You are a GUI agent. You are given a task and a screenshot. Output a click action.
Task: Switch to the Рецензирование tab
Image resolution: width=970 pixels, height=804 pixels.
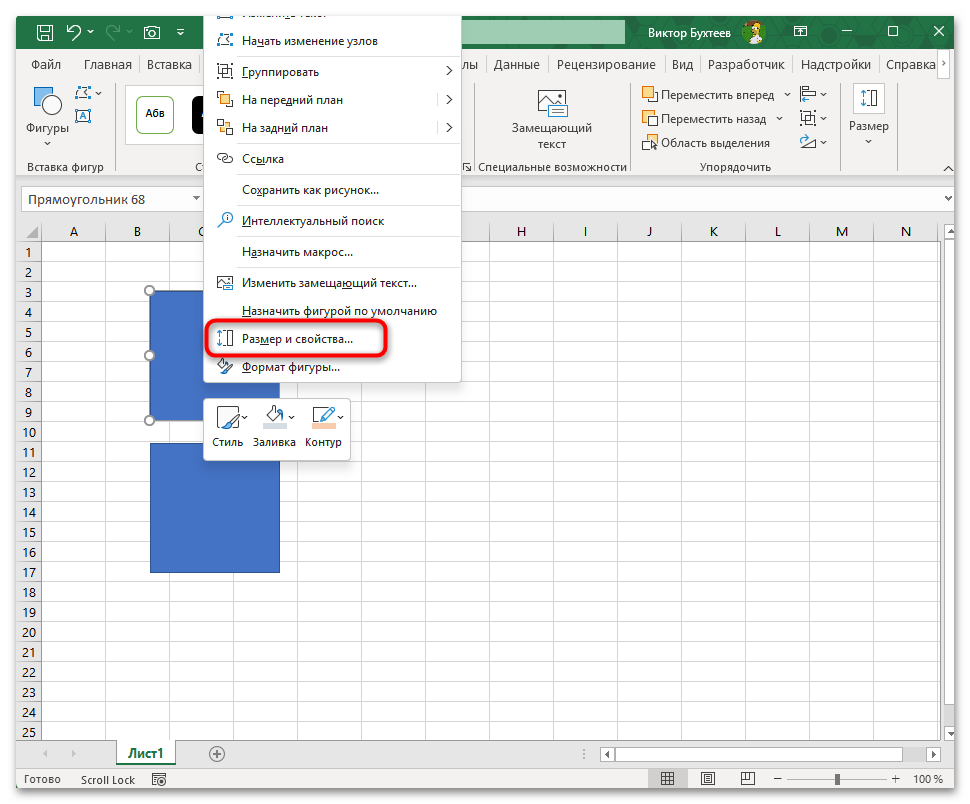(606, 64)
